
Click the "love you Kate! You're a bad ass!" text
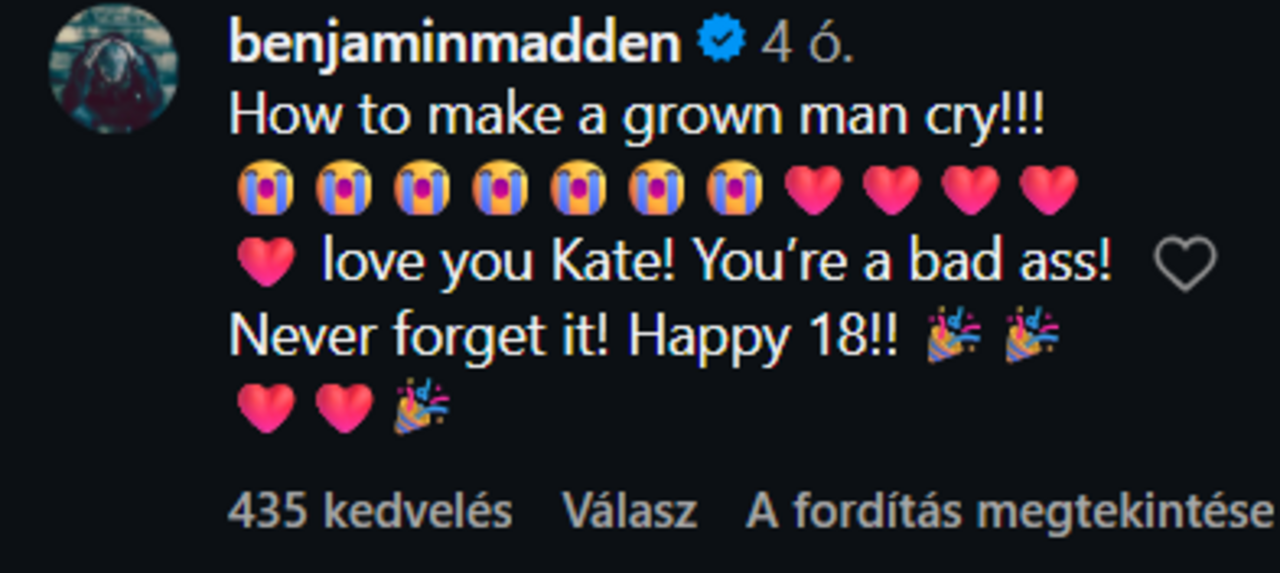coord(716,262)
